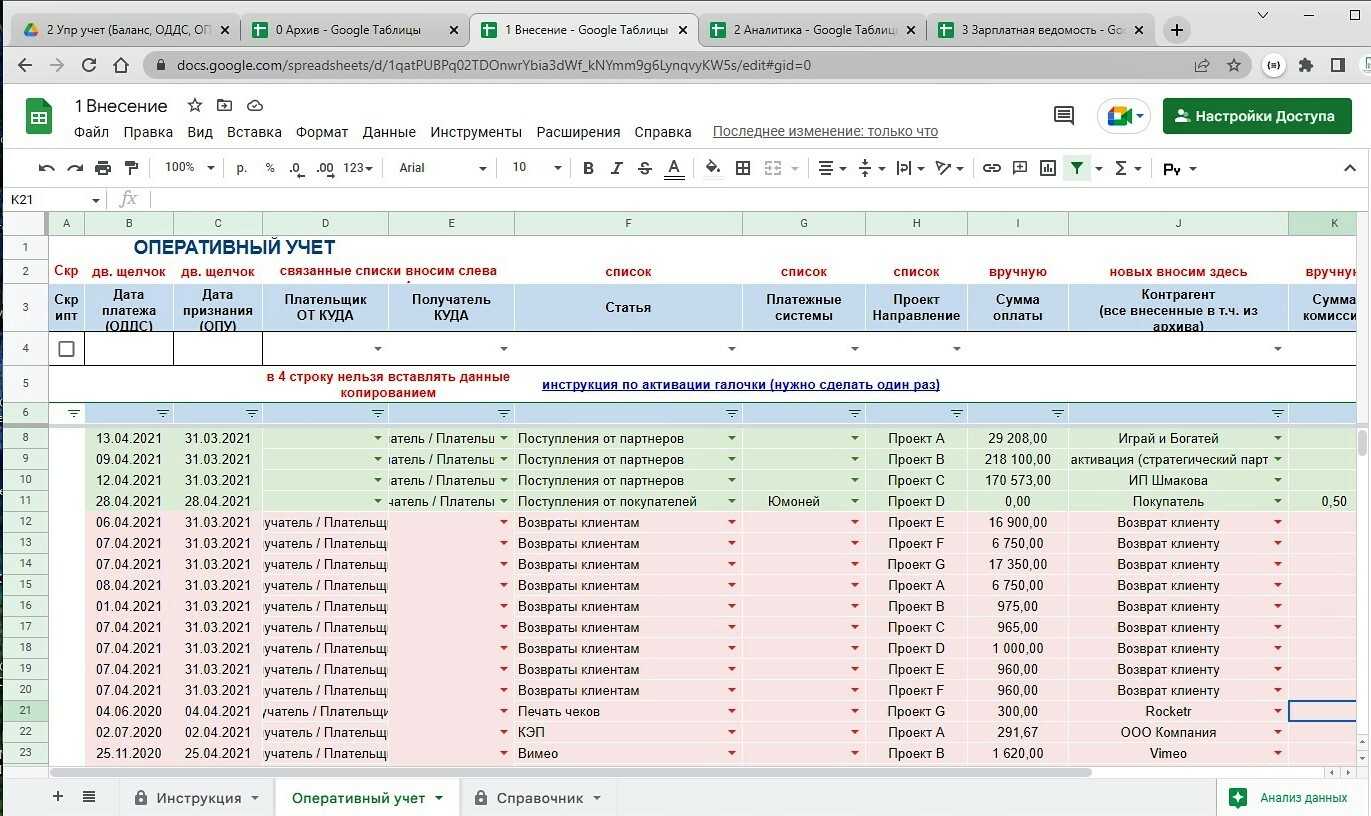
Task: Open the Google Sheets home icon
Action: click(x=39, y=116)
